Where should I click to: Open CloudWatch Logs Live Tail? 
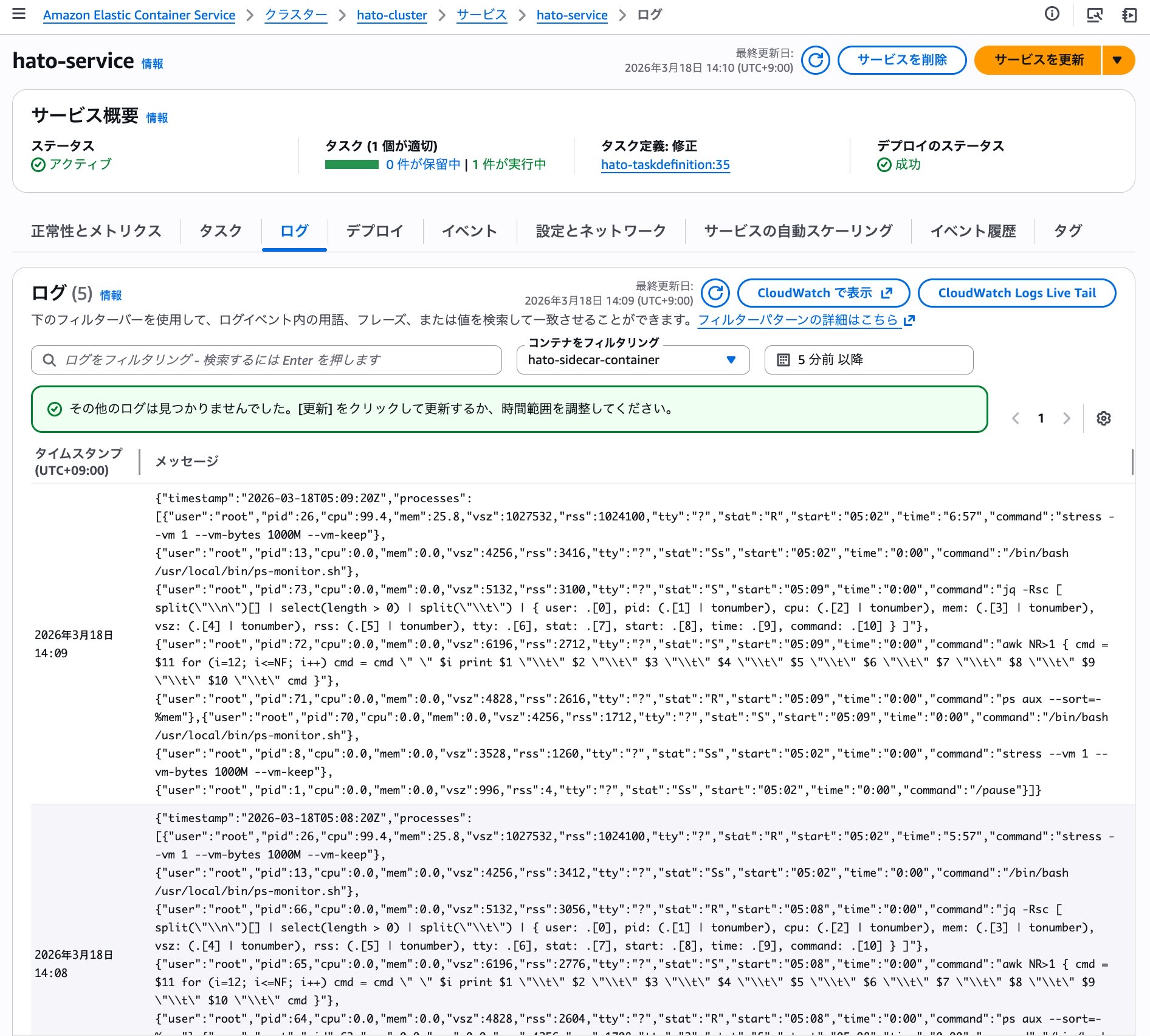point(1017,292)
